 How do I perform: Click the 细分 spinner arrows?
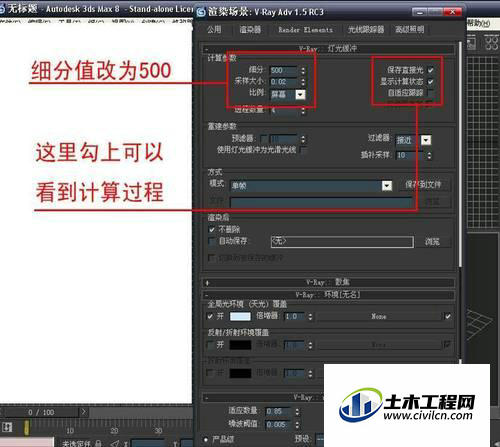(x=303, y=71)
